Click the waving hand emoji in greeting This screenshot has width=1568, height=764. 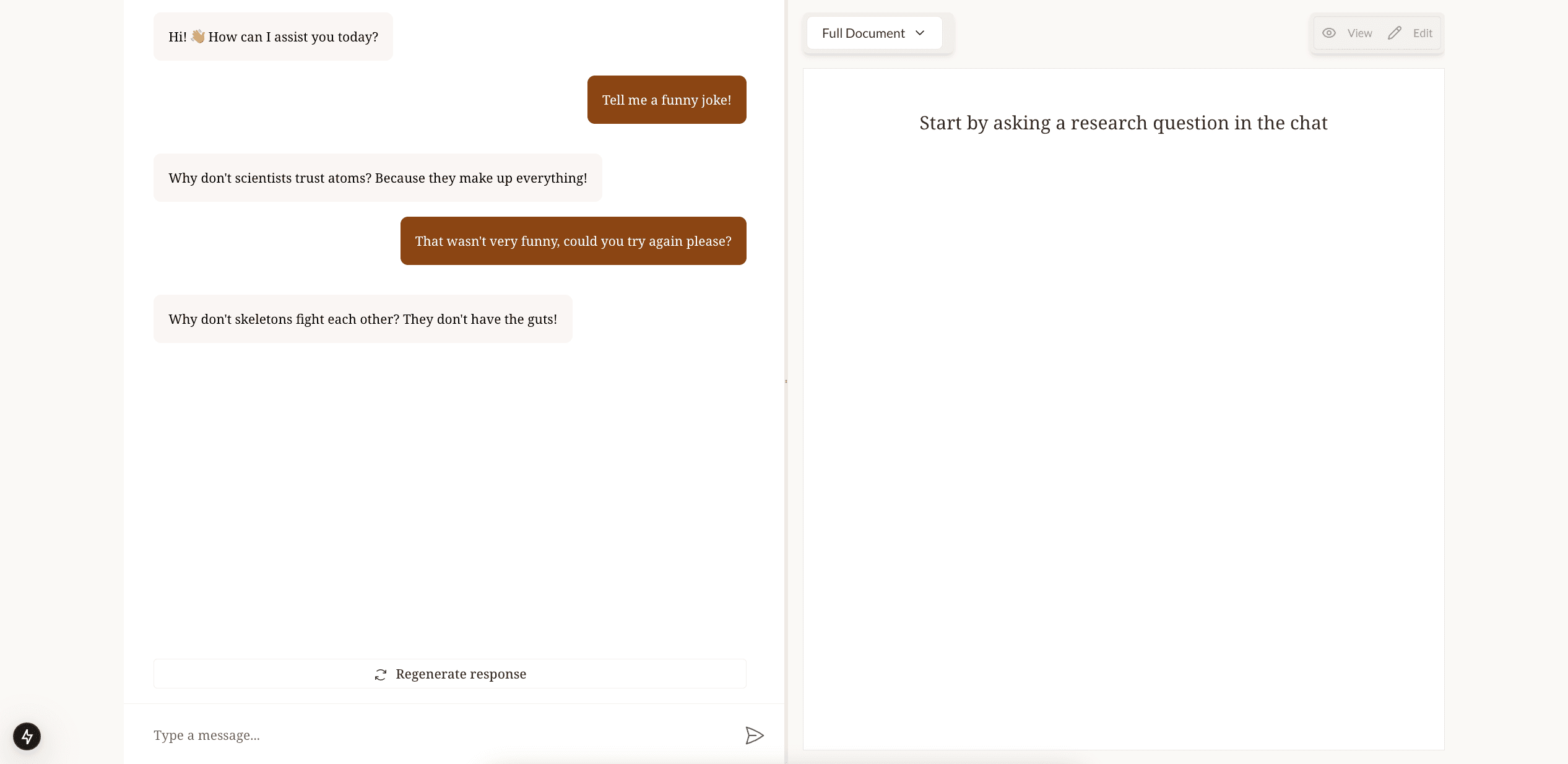tap(197, 37)
